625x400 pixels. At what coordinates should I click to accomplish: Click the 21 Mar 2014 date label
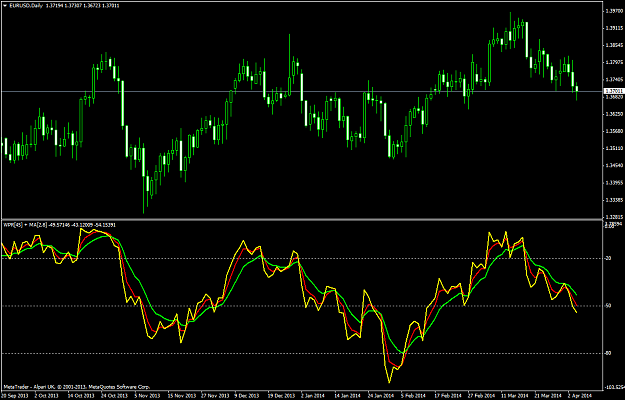(547, 396)
